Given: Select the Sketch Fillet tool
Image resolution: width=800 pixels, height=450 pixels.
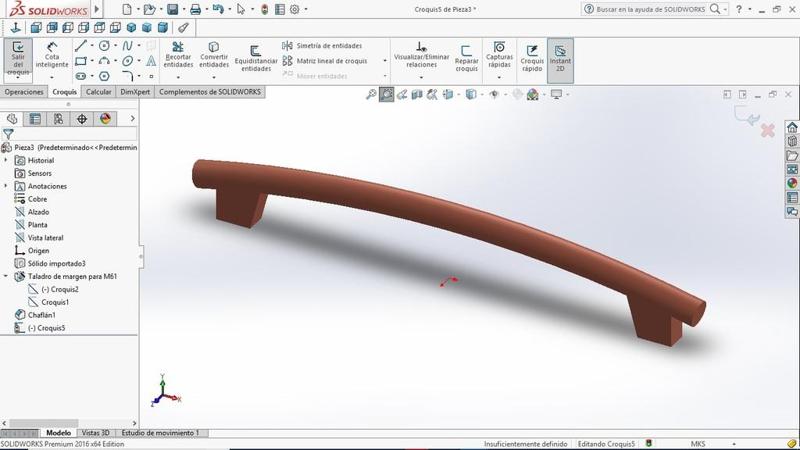Looking at the screenshot, I should (128, 77).
